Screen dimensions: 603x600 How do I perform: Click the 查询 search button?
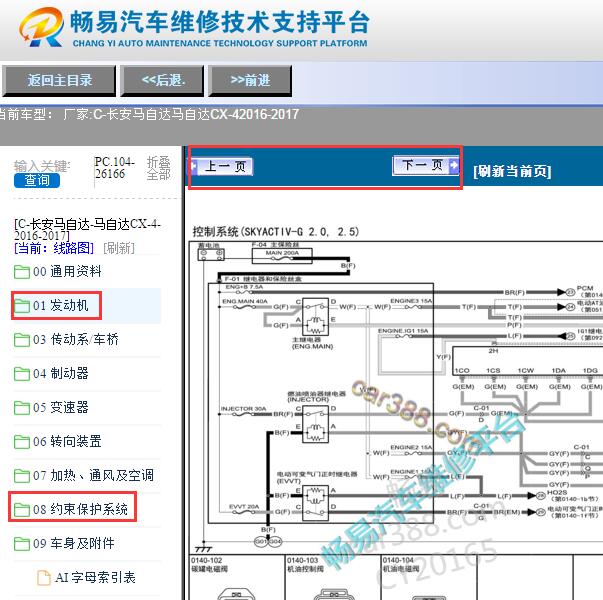coord(37,180)
